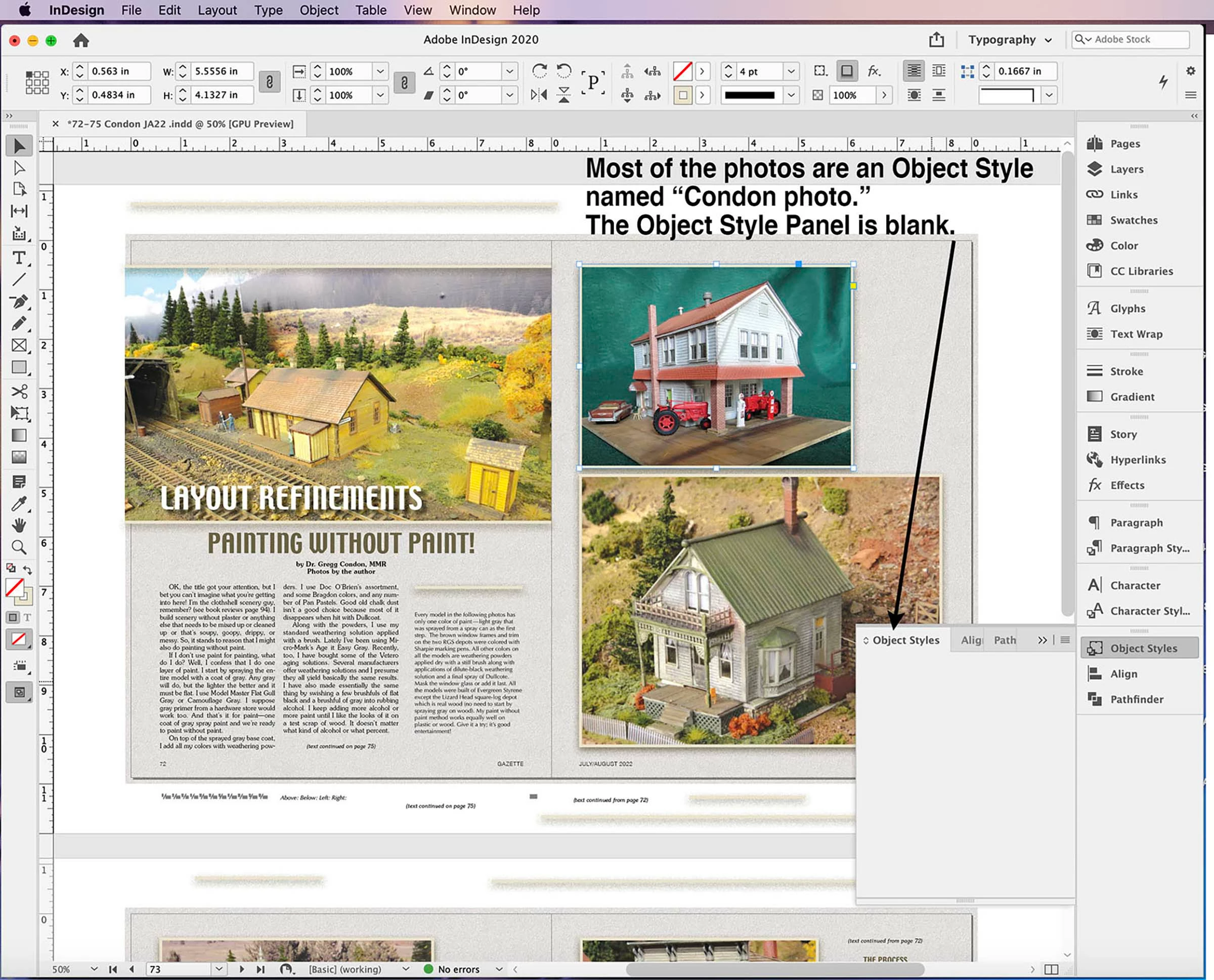Switch to the Pathfinder tab
The image size is (1214, 980).
tap(1004, 640)
